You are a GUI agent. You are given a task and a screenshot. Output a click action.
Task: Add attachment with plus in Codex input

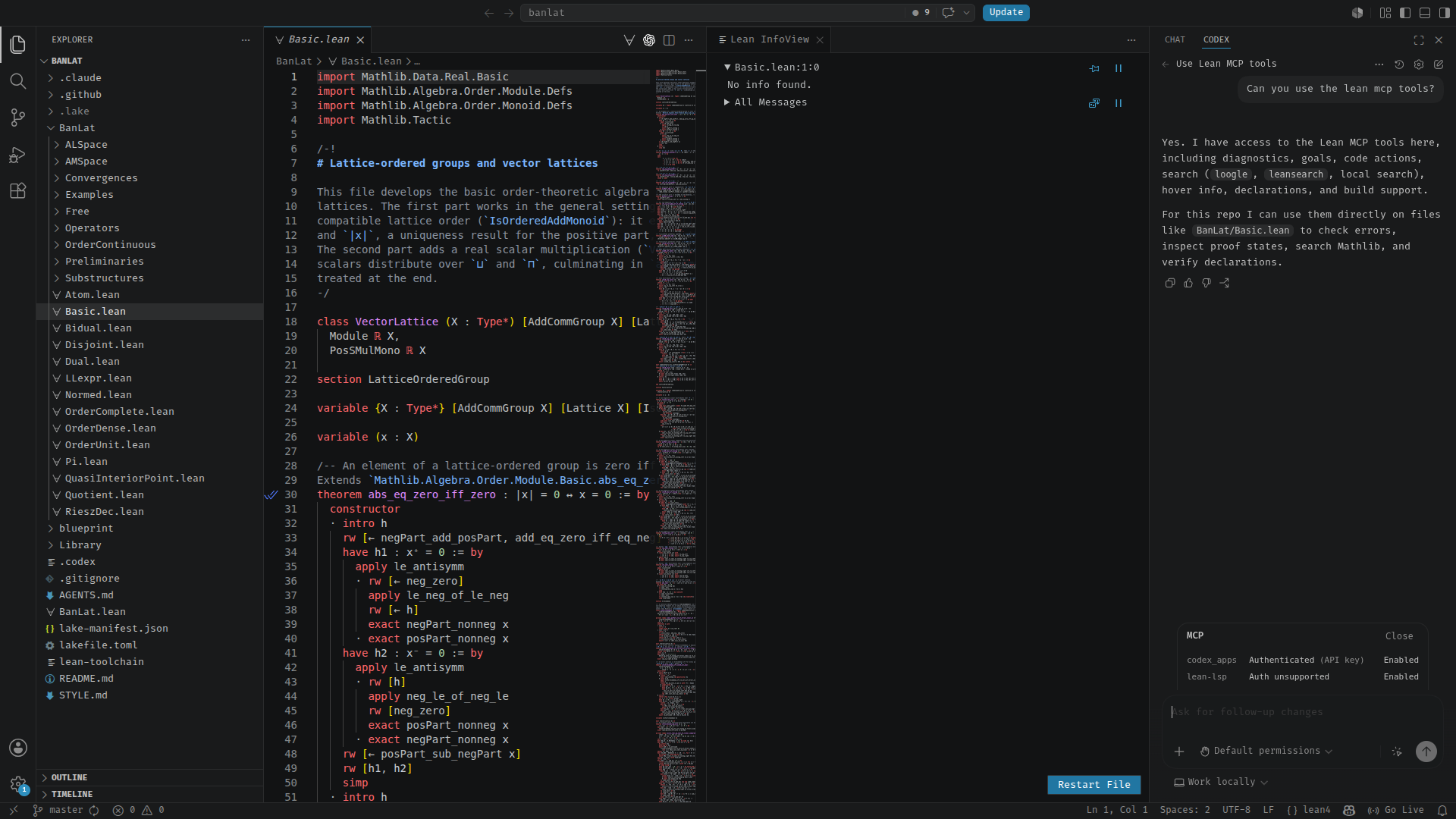(x=1179, y=752)
